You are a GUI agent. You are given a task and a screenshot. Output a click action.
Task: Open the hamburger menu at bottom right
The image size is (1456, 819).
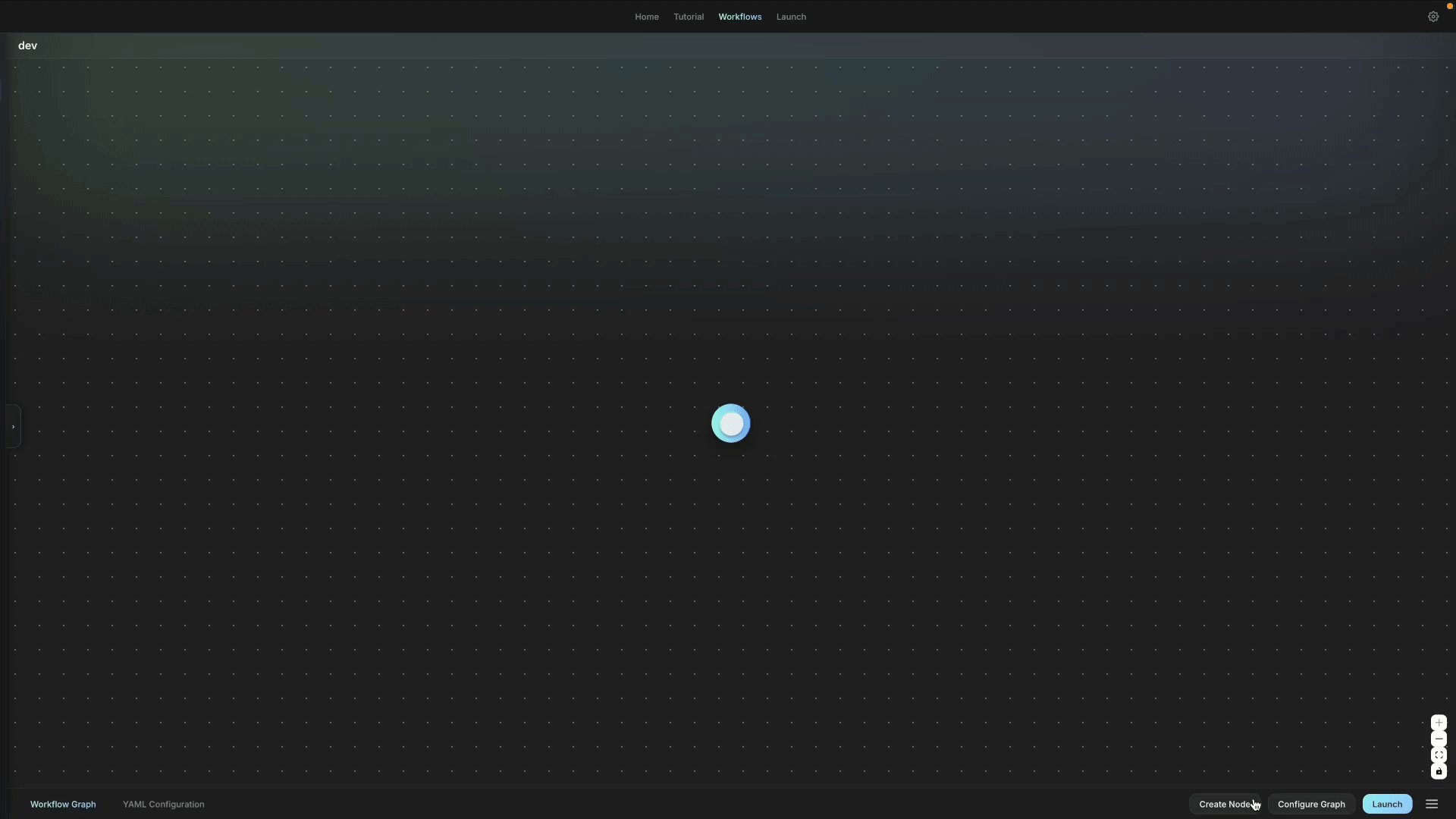1432,804
